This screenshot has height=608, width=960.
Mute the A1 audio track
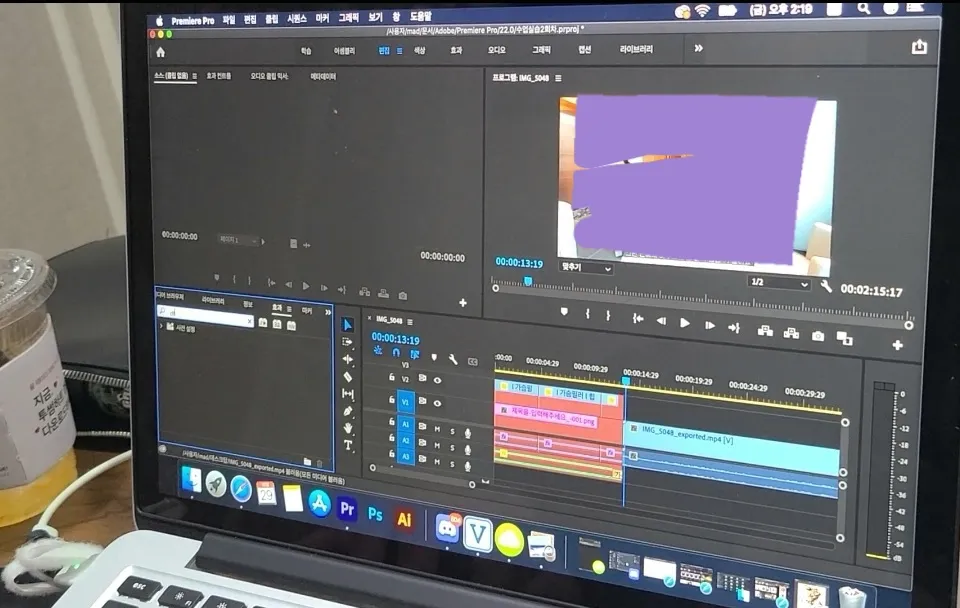point(437,429)
